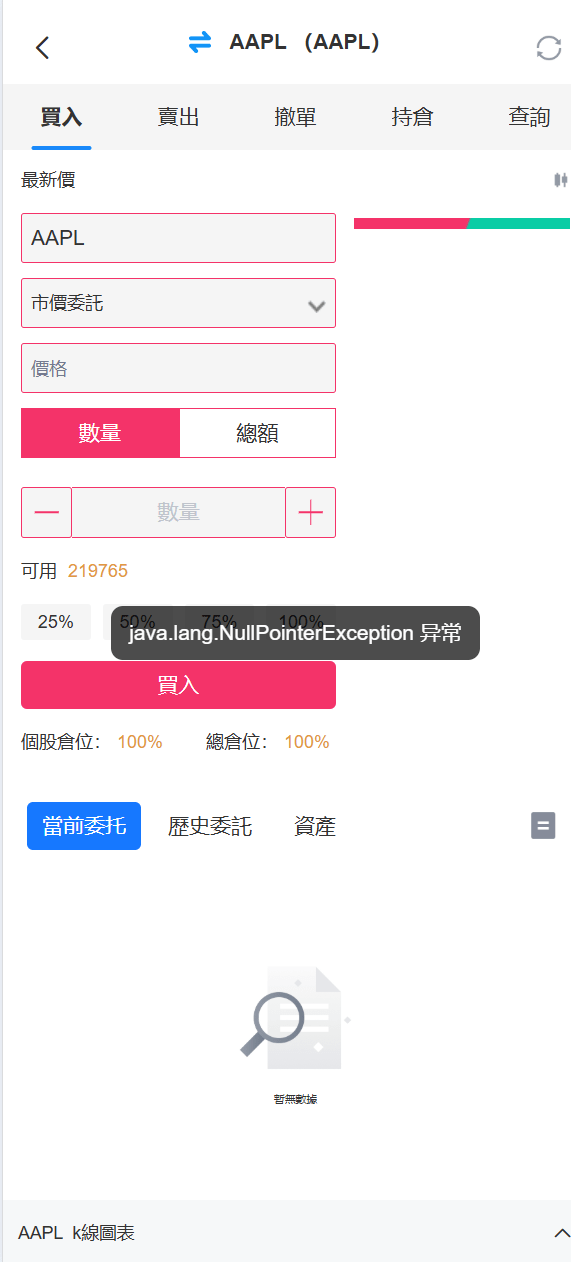Switch to the 總額 toggle option

(257, 433)
